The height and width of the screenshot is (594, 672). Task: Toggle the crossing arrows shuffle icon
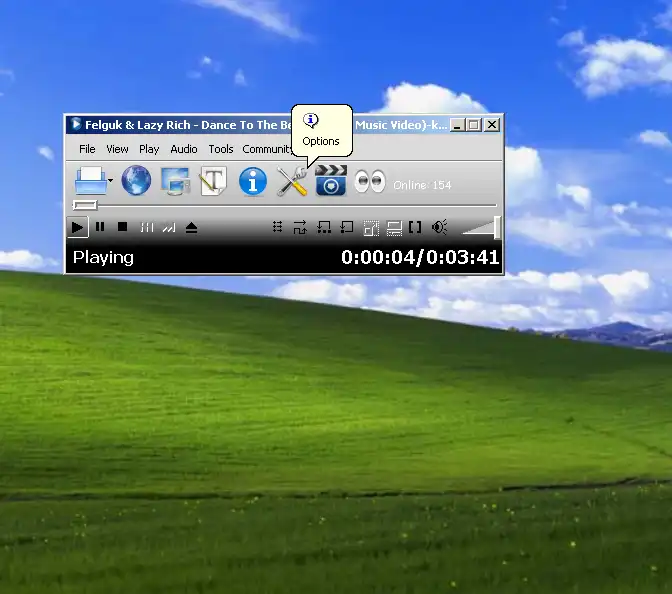[300, 227]
